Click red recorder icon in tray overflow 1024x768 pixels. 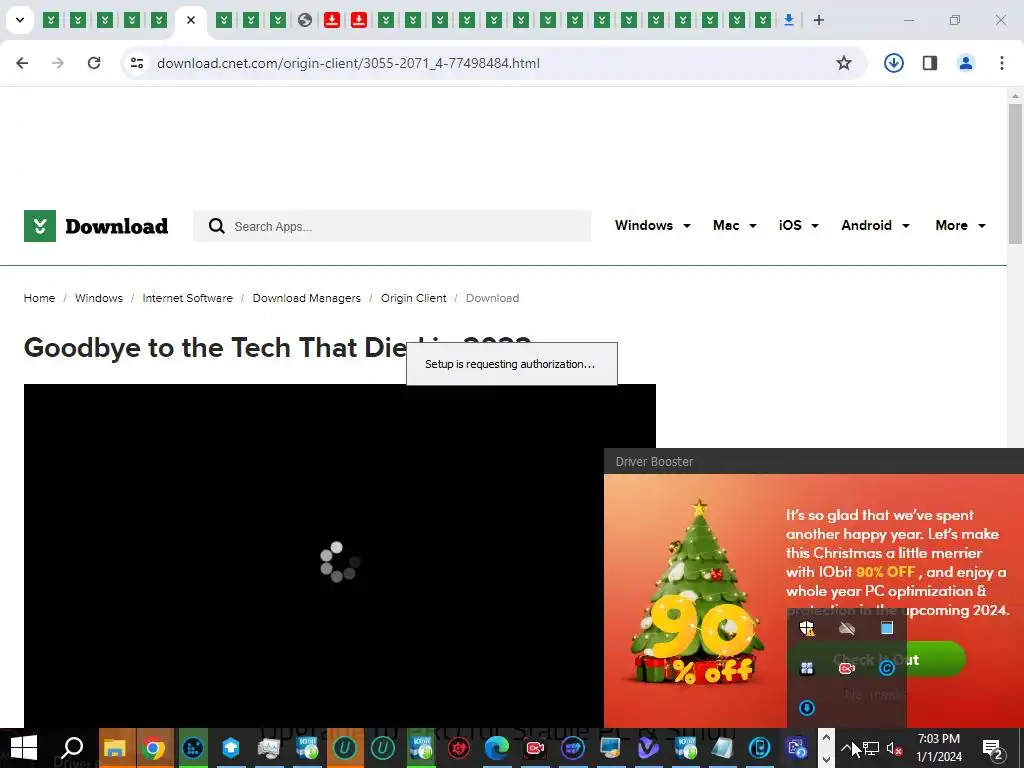pos(847,668)
